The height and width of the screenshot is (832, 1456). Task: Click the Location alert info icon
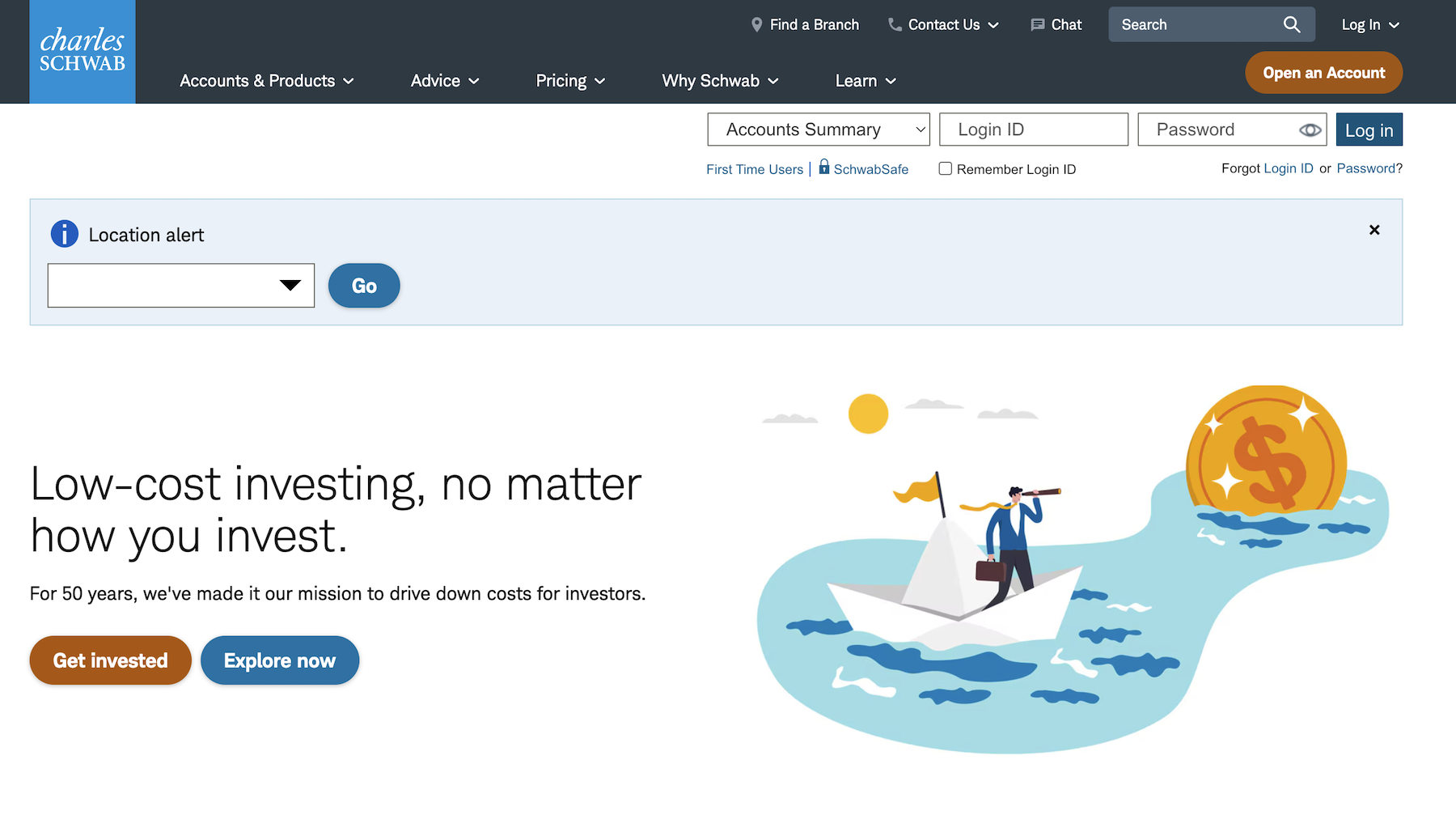(x=65, y=234)
